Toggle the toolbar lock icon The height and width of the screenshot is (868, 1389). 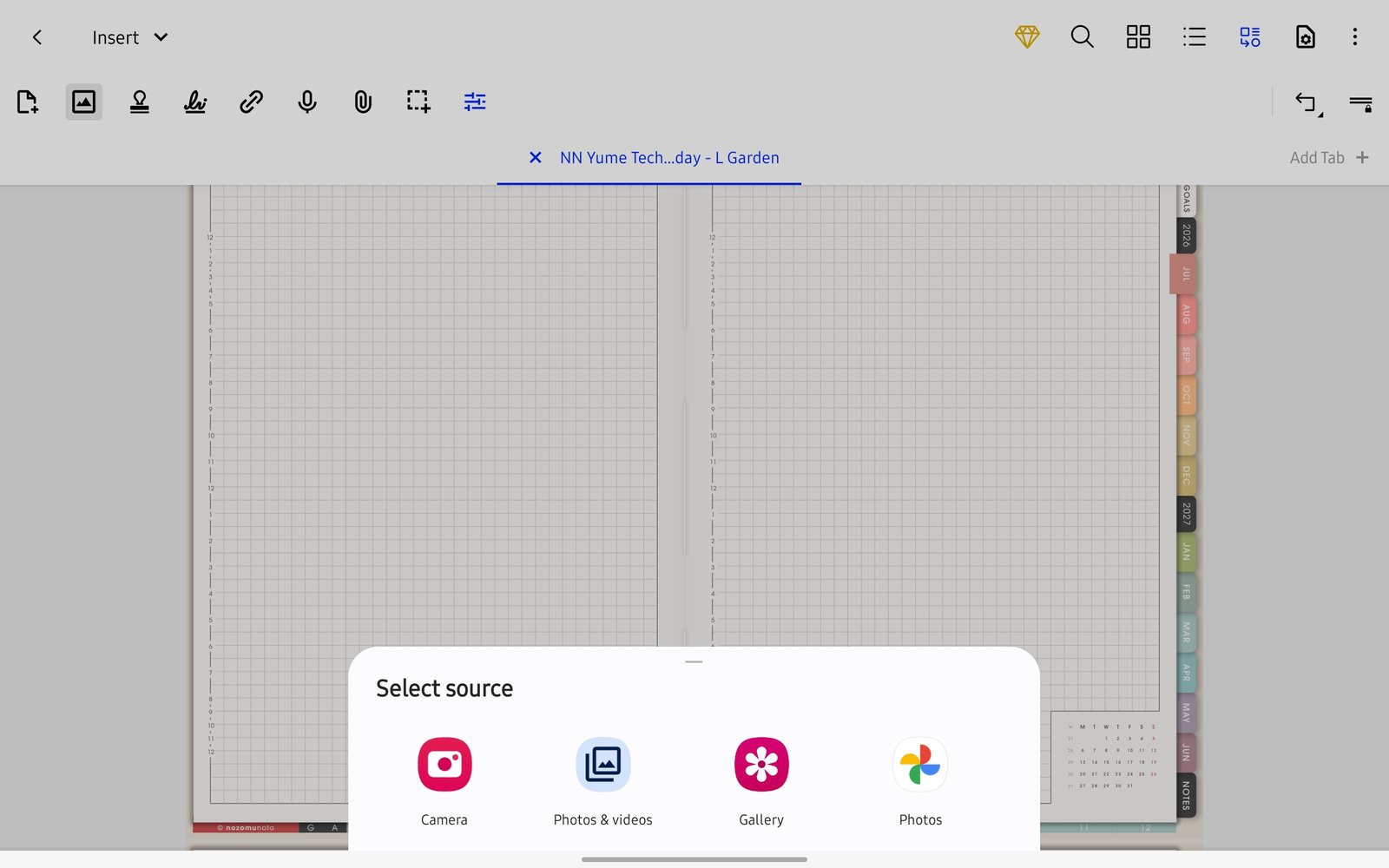(x=1360, y=103)
